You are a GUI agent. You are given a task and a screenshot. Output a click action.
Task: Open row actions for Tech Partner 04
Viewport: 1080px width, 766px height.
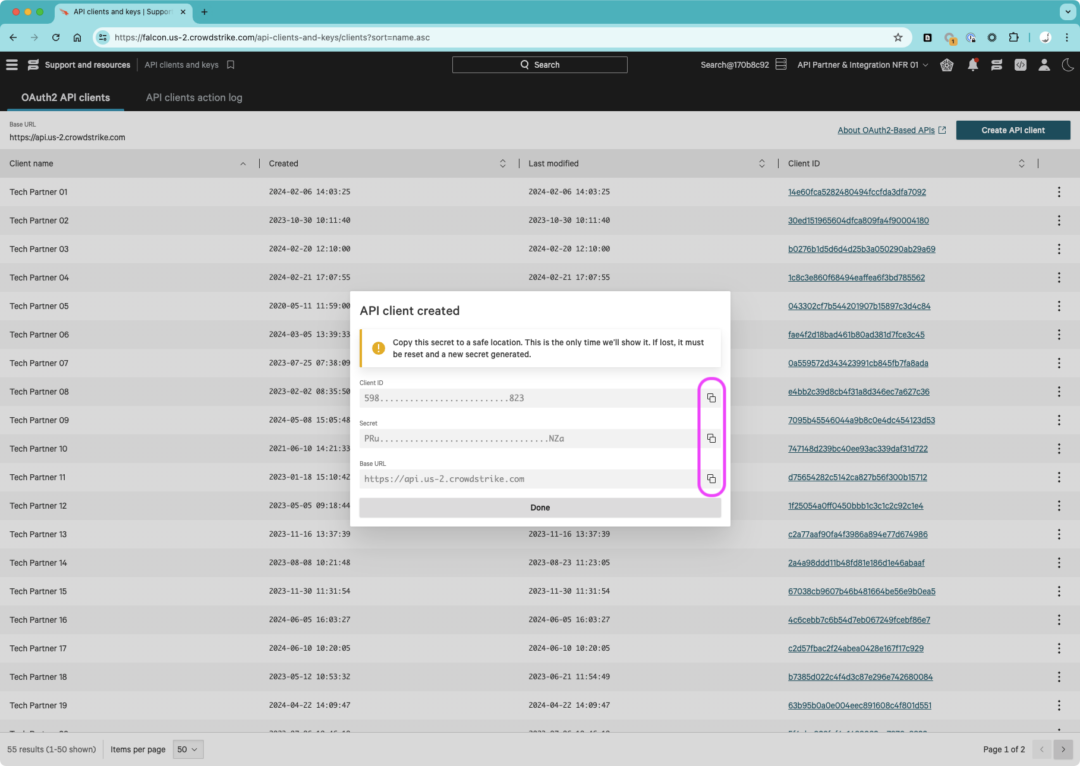1059,278
